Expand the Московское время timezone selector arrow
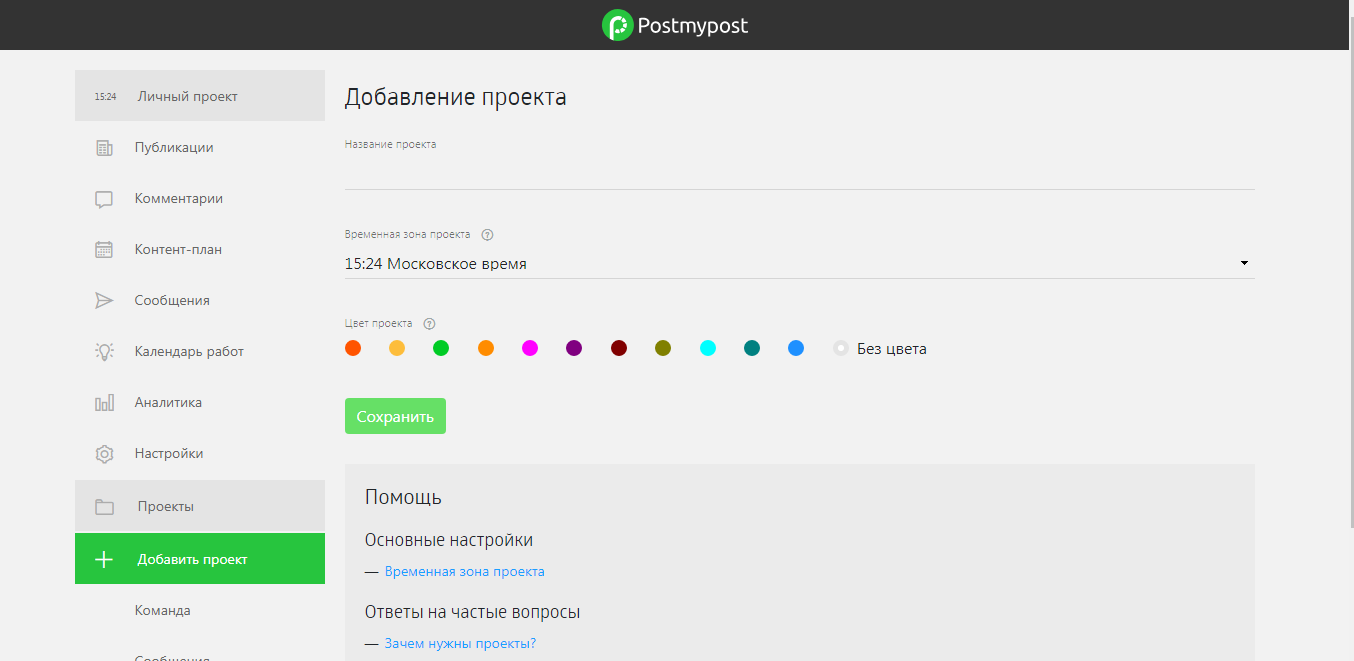 tap(1243, 262)
